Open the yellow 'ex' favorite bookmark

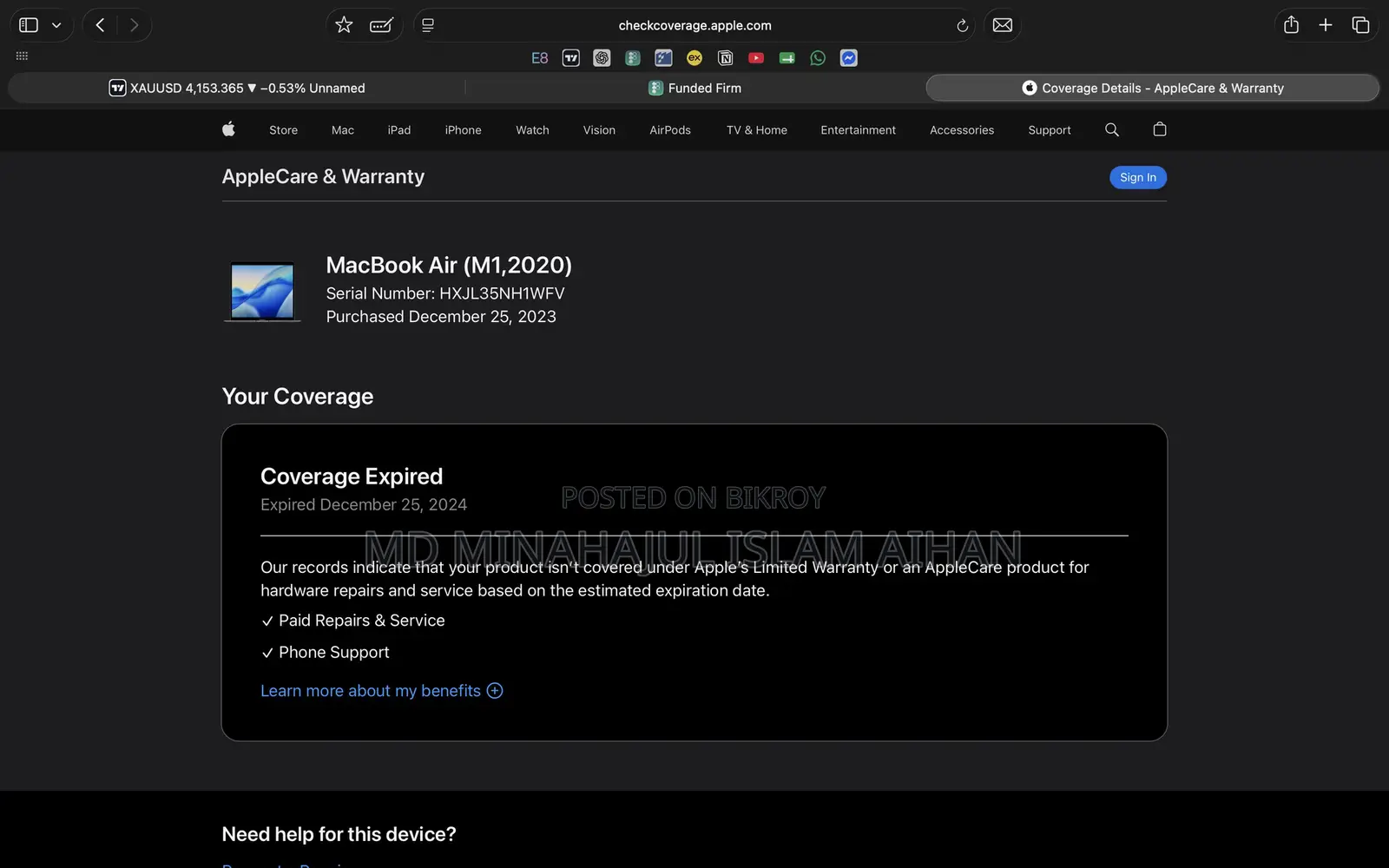coord(694,58)
